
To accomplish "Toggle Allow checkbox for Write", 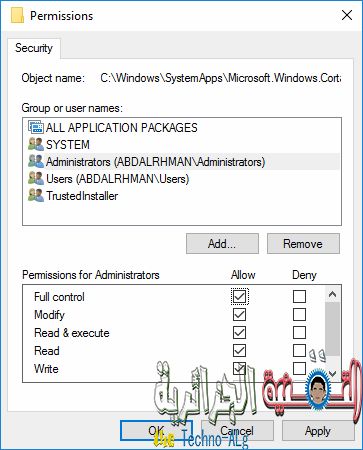I will pos(239,368).
